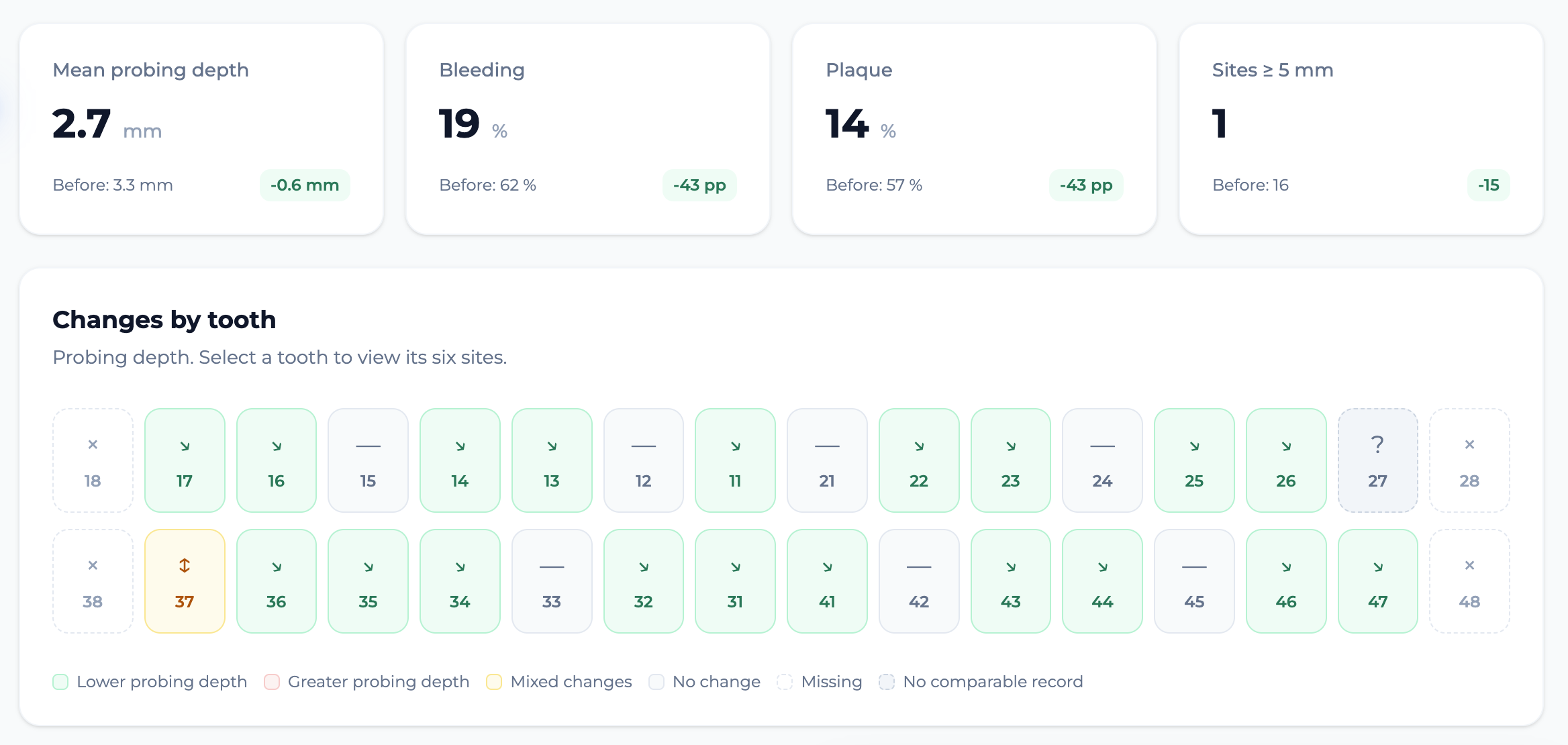Choose tooth 12 with no change
The height and width of the screenshot is (745, 1568).
644,460
